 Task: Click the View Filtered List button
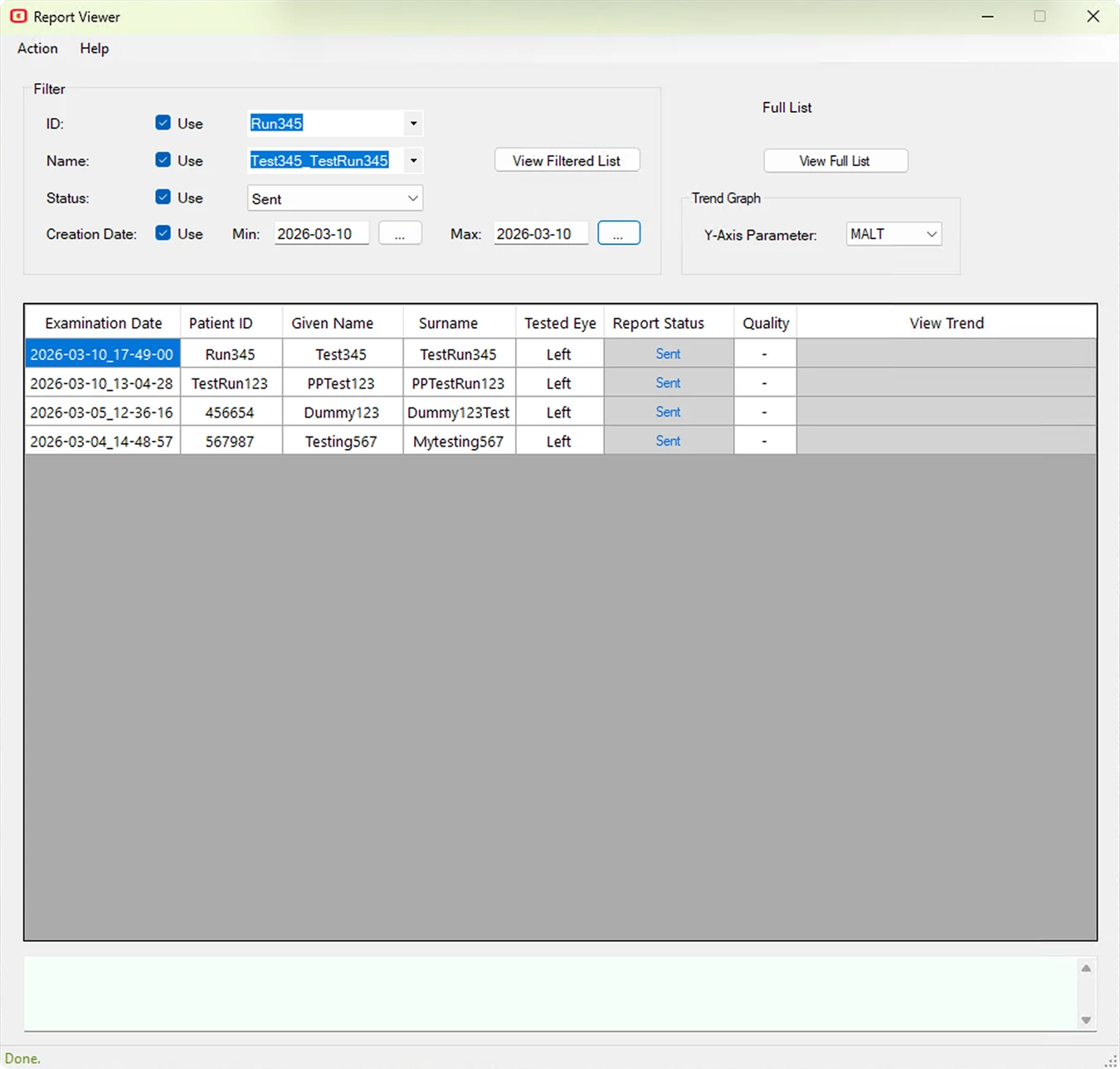coord(567,160)
